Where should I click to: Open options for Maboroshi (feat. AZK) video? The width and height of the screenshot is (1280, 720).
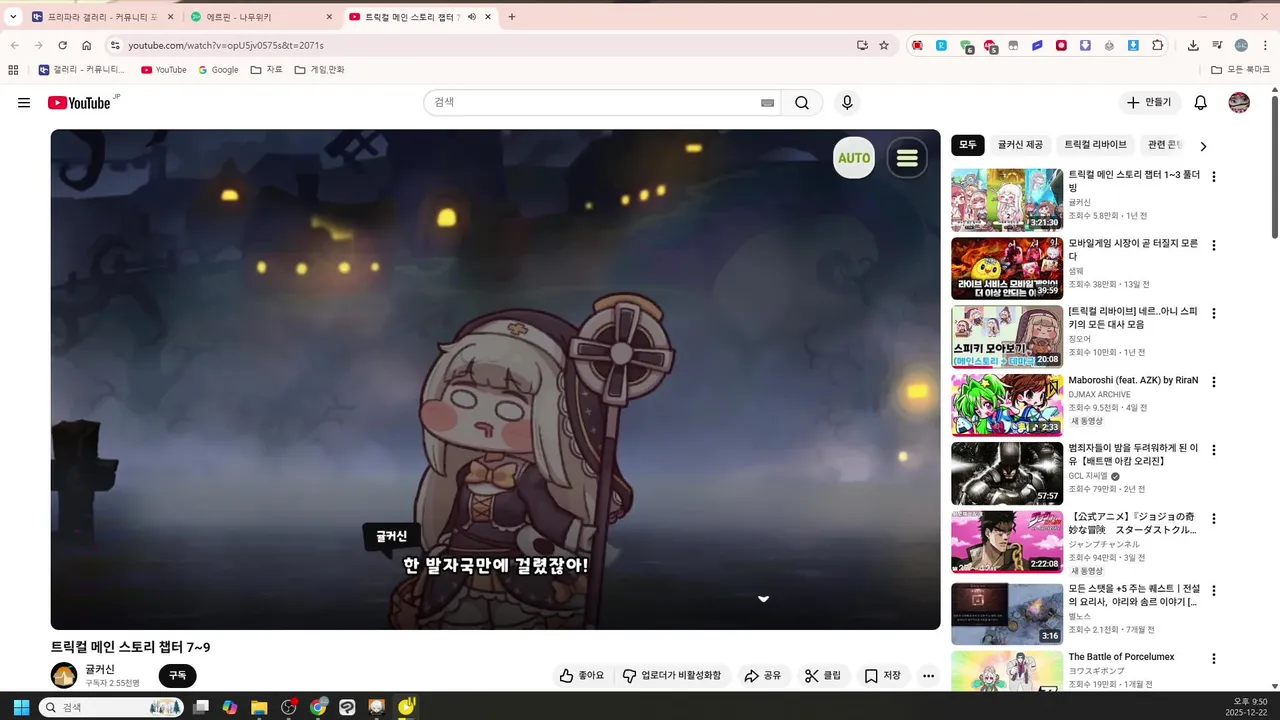pyautogui.click(x=1214, y=382)
